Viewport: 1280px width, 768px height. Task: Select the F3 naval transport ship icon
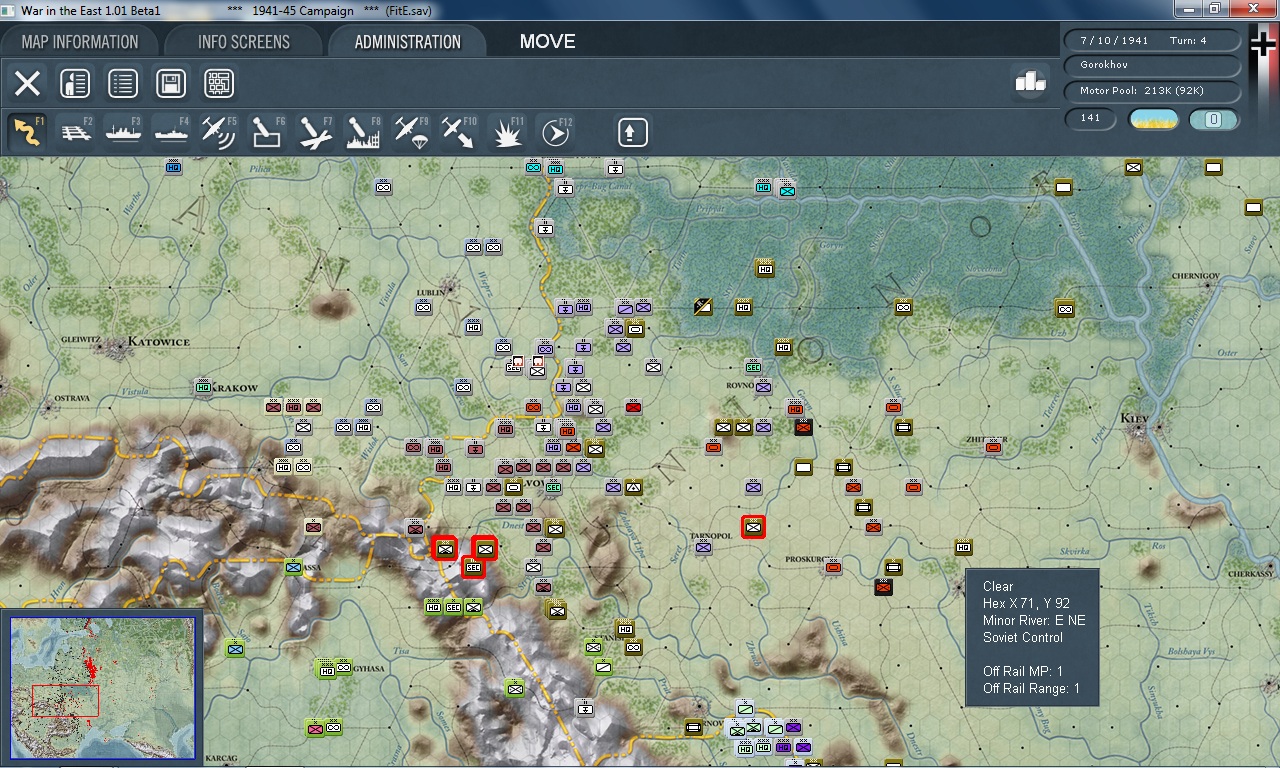123,132
